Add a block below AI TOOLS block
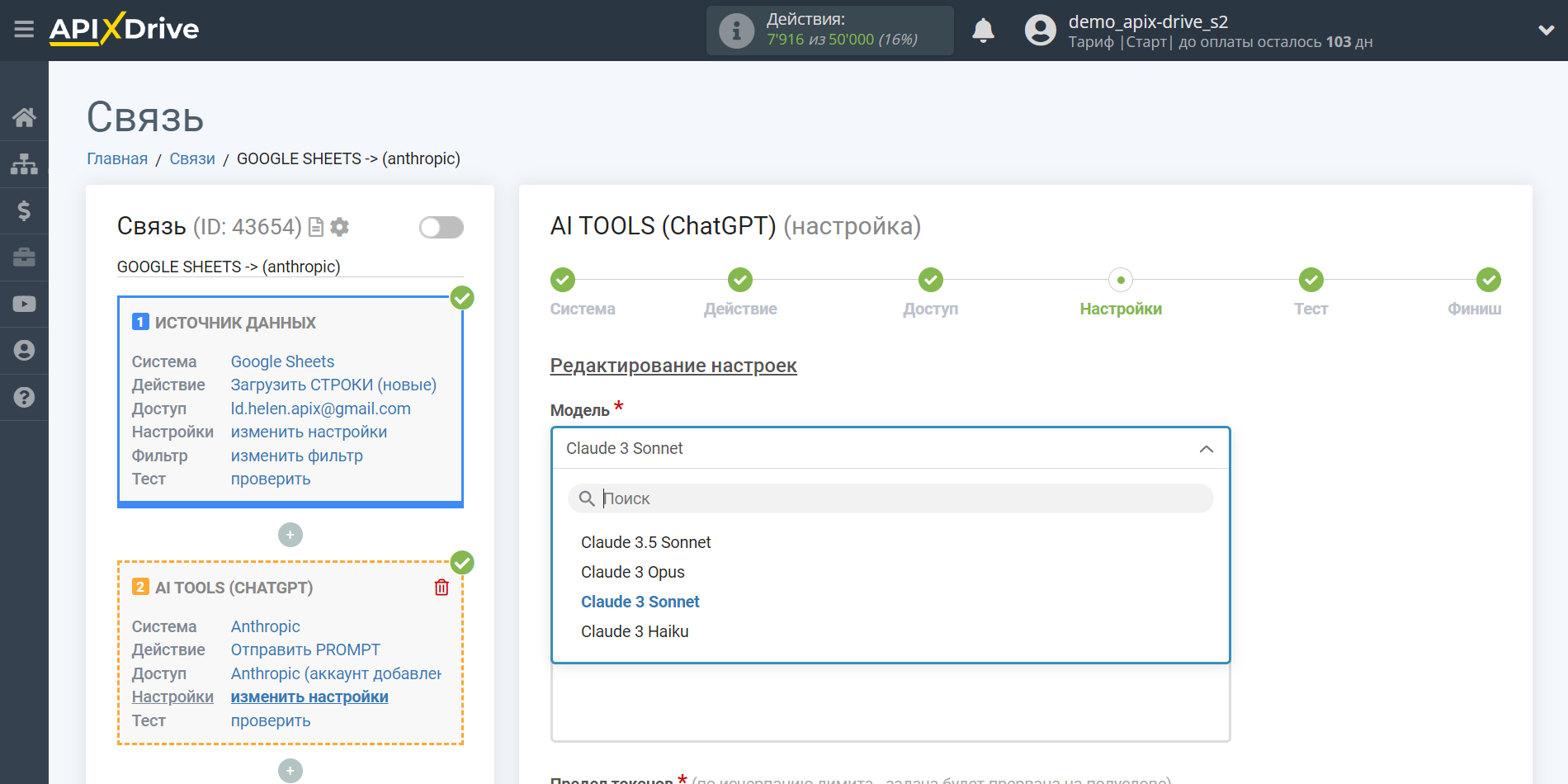This screenshot has width=1568, height=784. click(290, 771)
